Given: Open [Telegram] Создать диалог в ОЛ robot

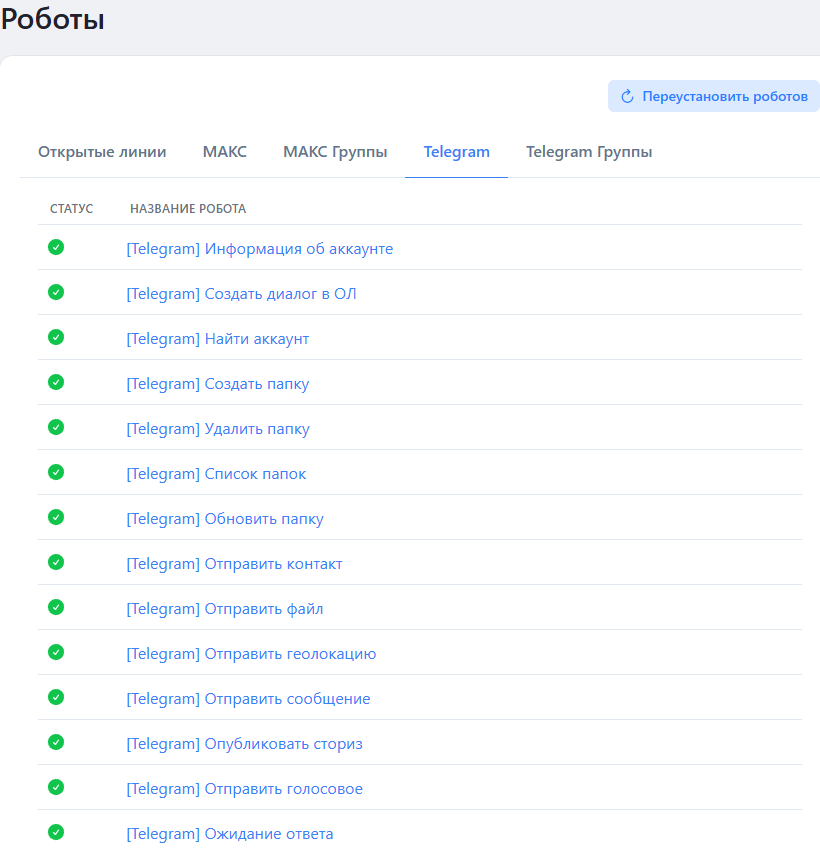Looking at the screenshot, I should (x=241, y=293).
